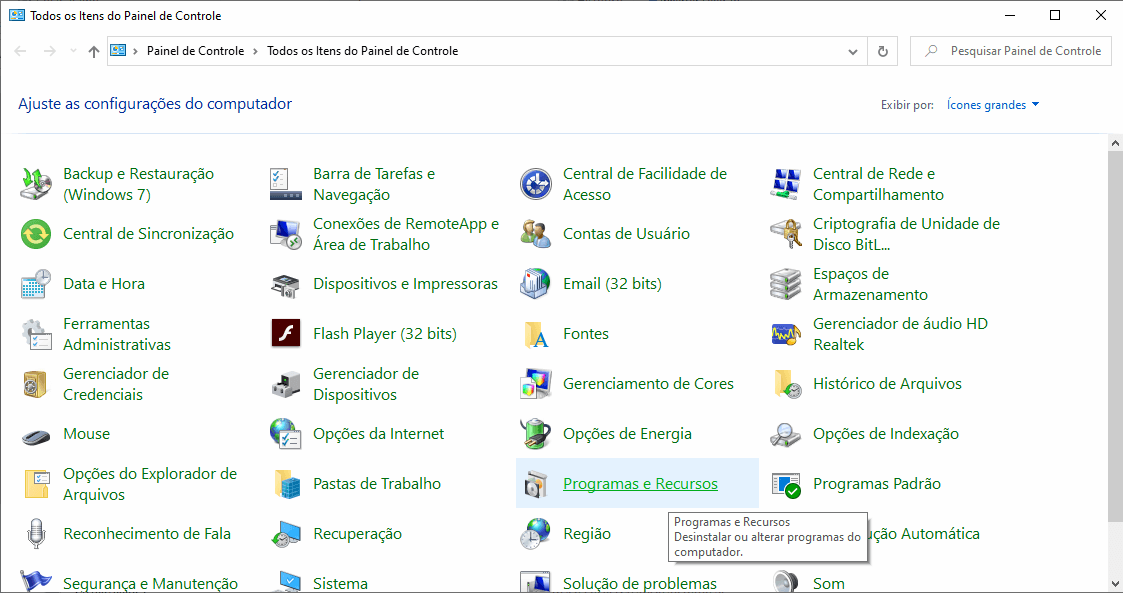
Task: Click the Mouse icon
Action: click(36, 435)
